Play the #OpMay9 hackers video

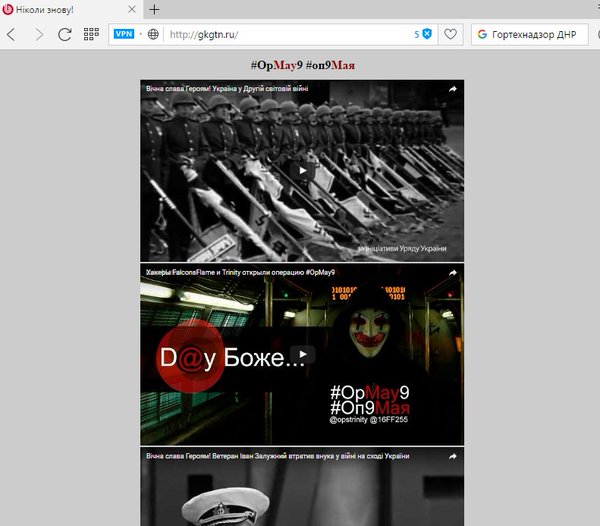pos(302,354)
